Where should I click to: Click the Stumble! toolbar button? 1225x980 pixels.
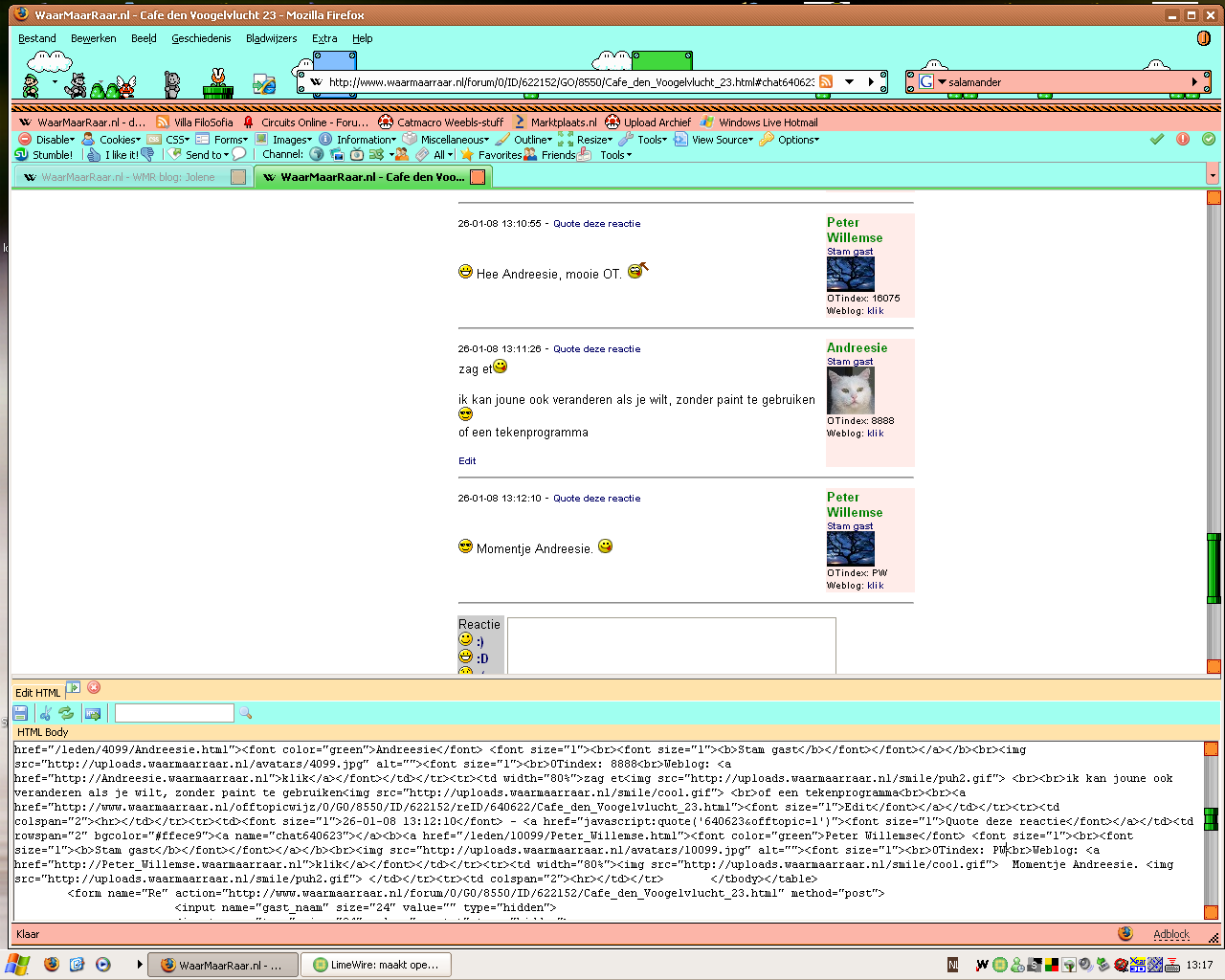(44, 154)
